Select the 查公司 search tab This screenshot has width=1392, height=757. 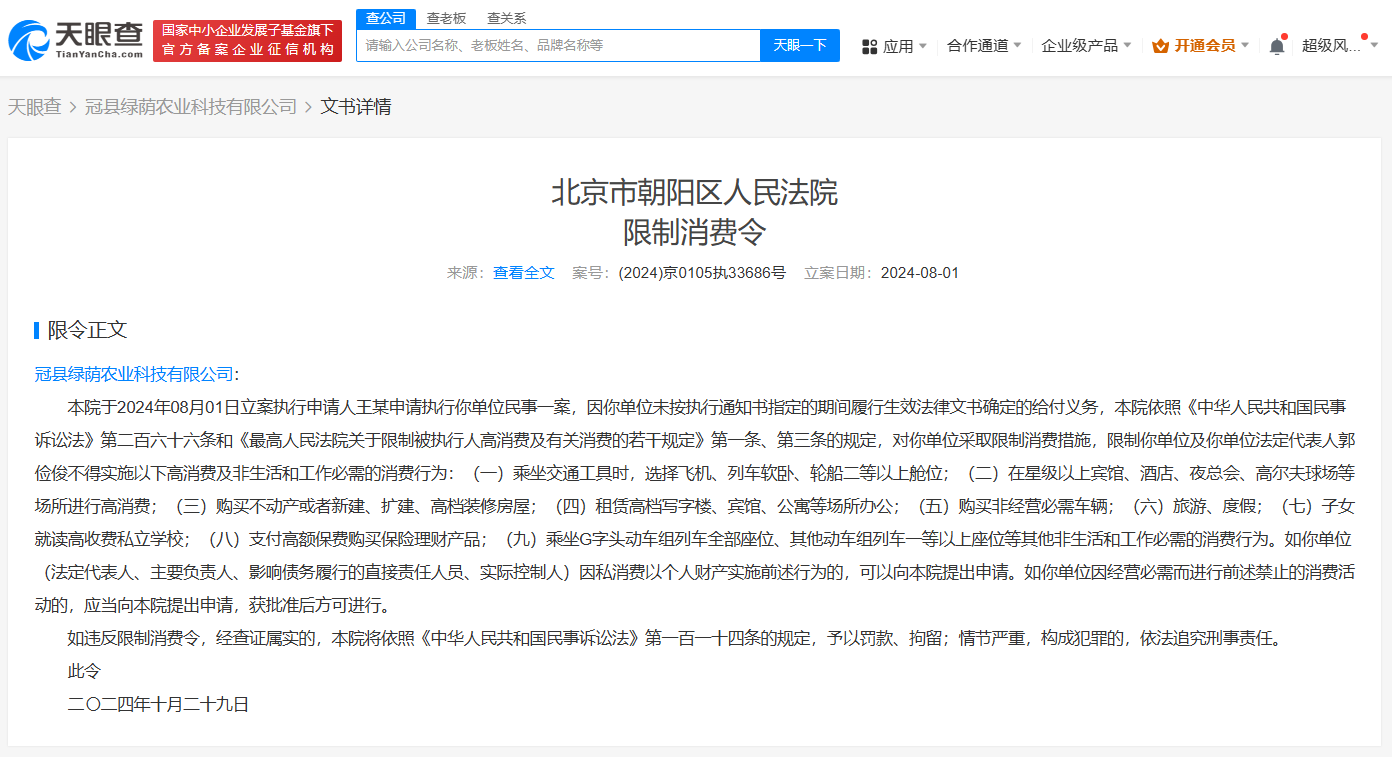point(386,18)
